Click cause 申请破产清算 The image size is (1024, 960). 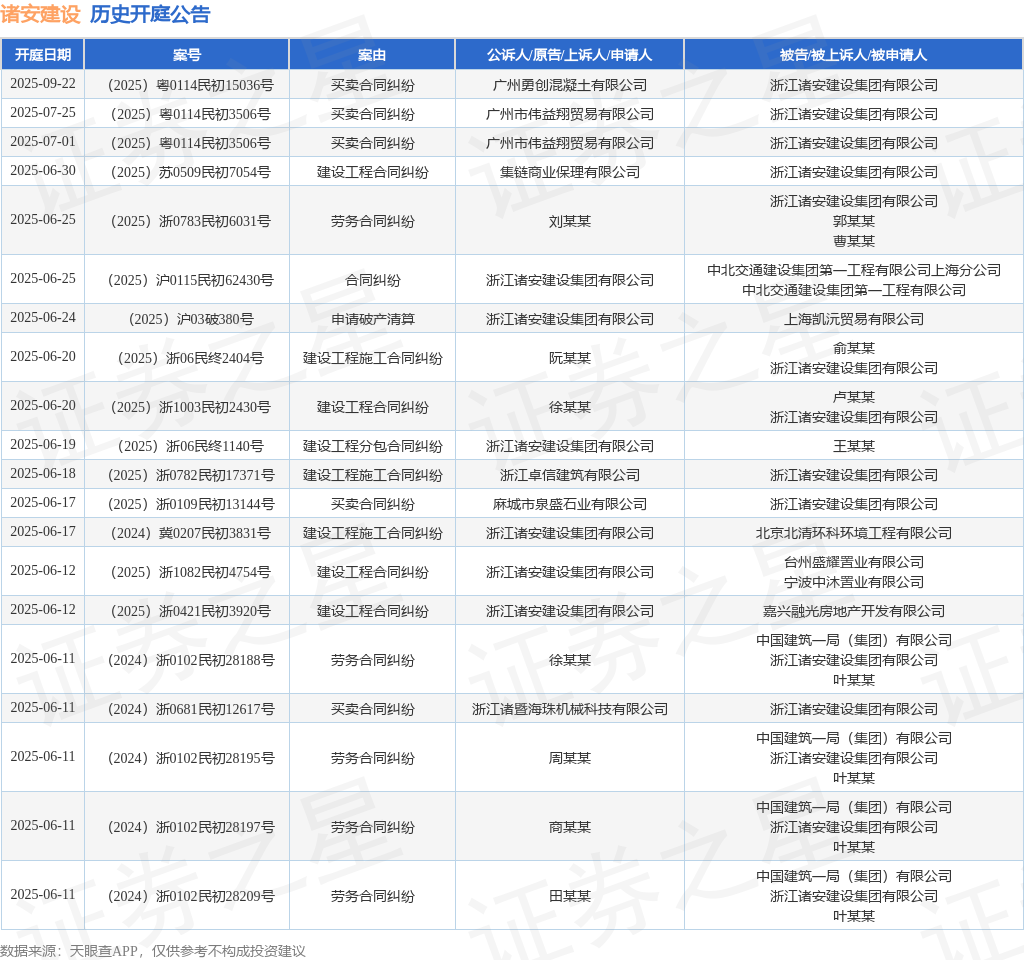(x=372, y=319)
